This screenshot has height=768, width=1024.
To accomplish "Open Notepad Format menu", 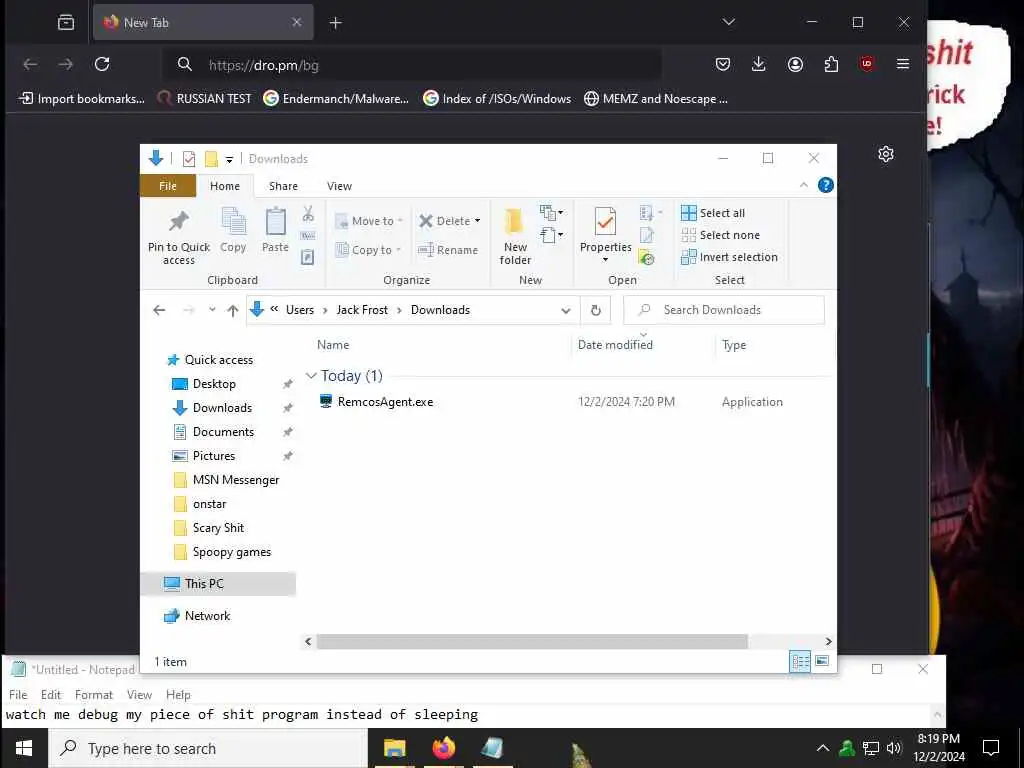I will click(x=93, y=695).
